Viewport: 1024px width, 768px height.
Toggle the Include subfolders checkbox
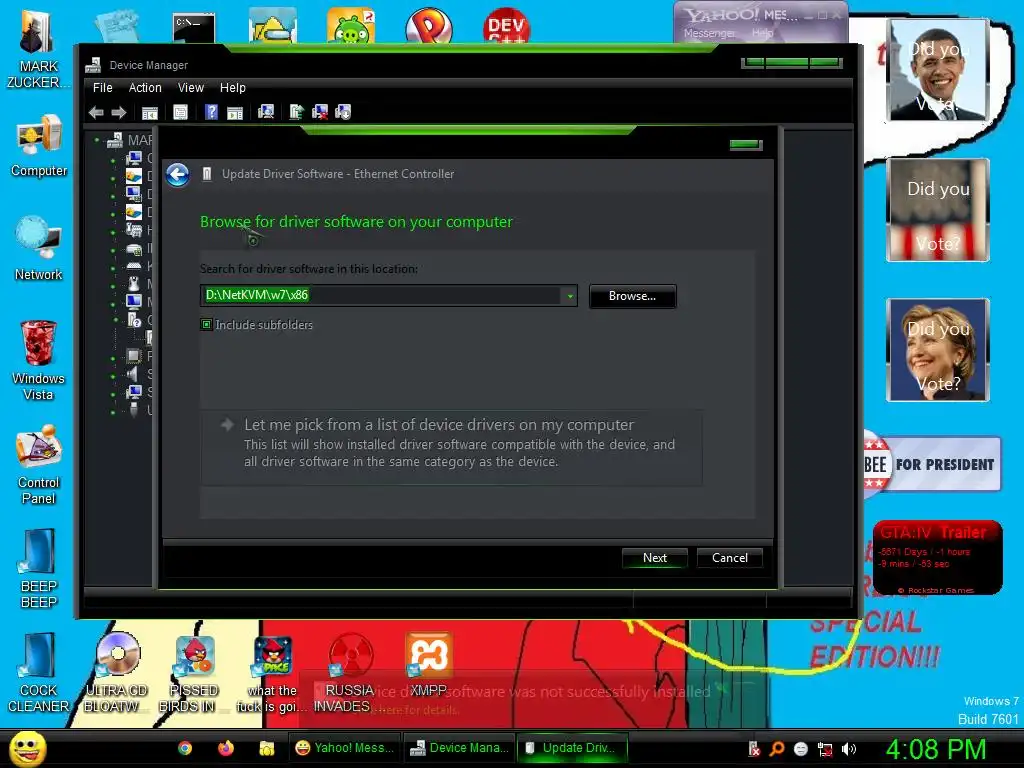tap(206, 325)
